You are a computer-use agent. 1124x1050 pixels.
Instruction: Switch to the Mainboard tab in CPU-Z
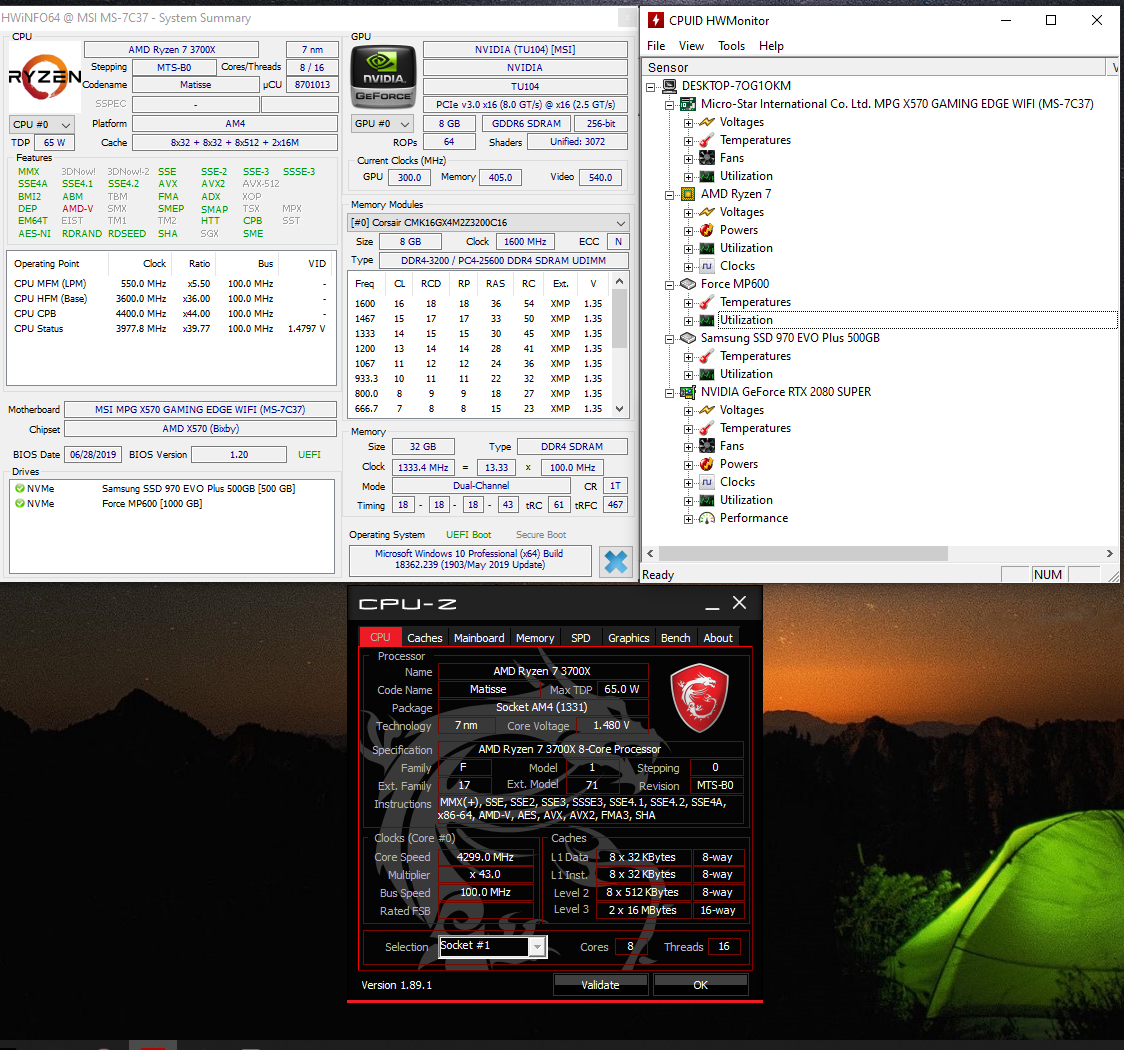[x=479, y=638]
